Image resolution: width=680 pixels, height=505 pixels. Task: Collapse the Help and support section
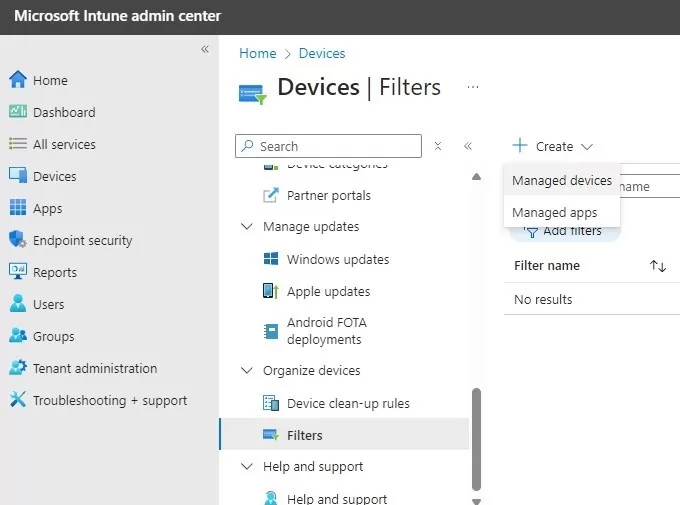click(x=247, y=466)
